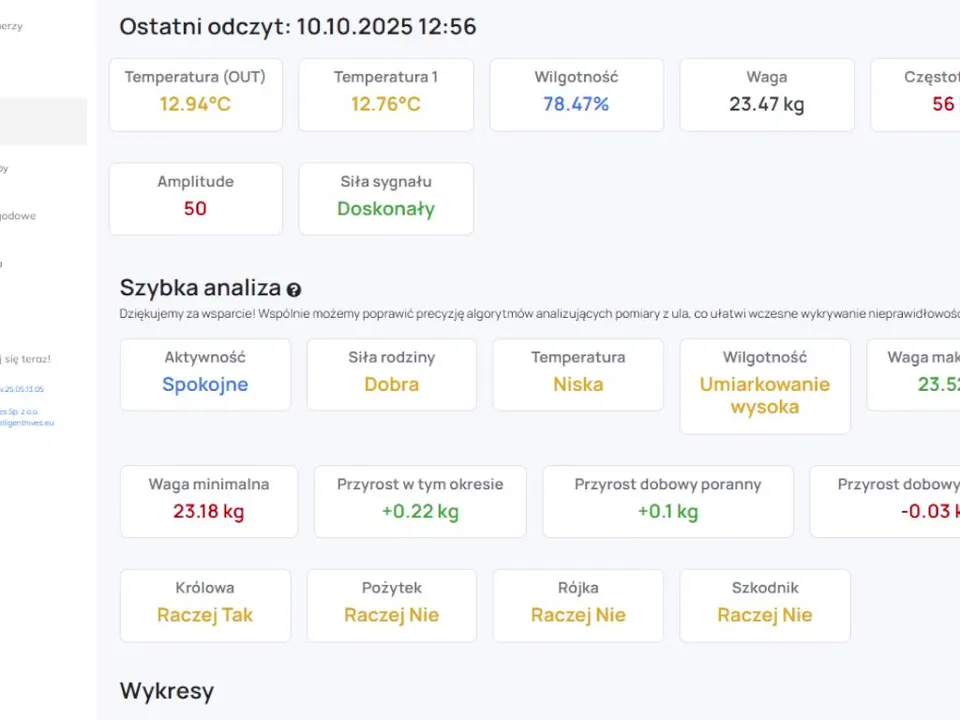The image size is (960, 720).
Task: Open the Królowa Raczej Tak card
Action: 205,605
